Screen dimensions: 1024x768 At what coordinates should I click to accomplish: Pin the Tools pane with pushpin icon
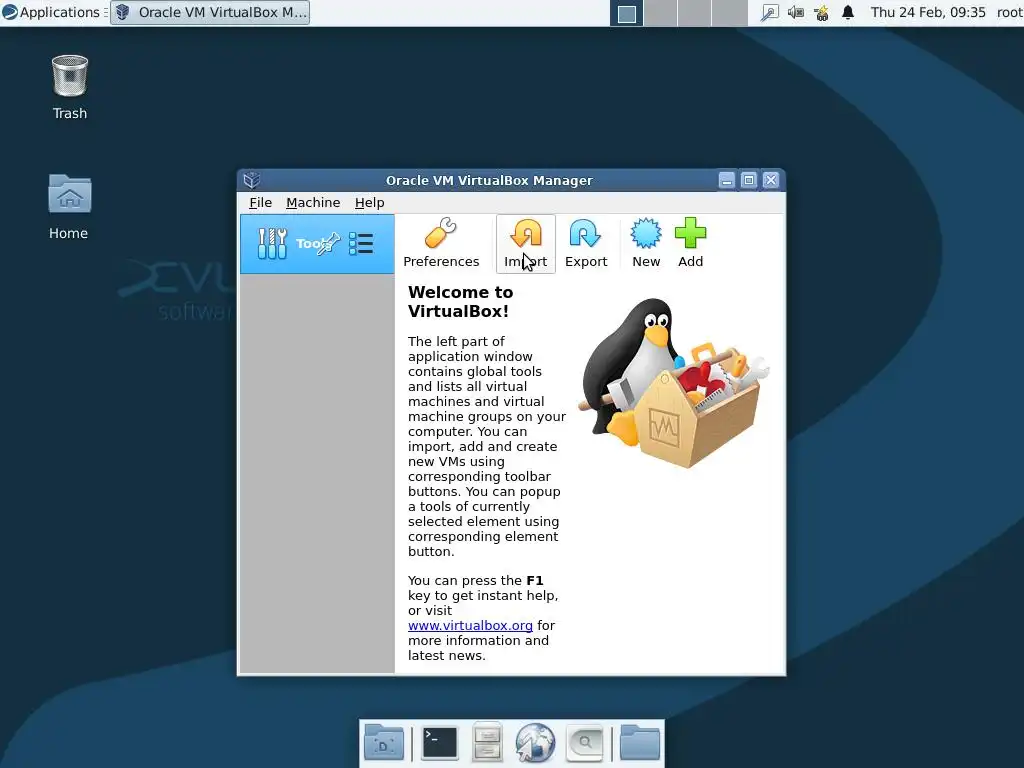coord(328,244)
